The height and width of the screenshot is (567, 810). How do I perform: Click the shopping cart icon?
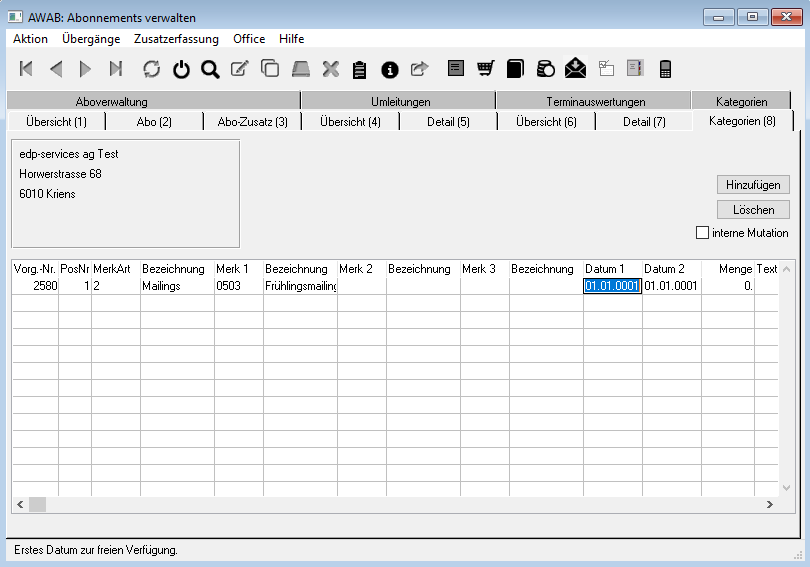(486, 69)
